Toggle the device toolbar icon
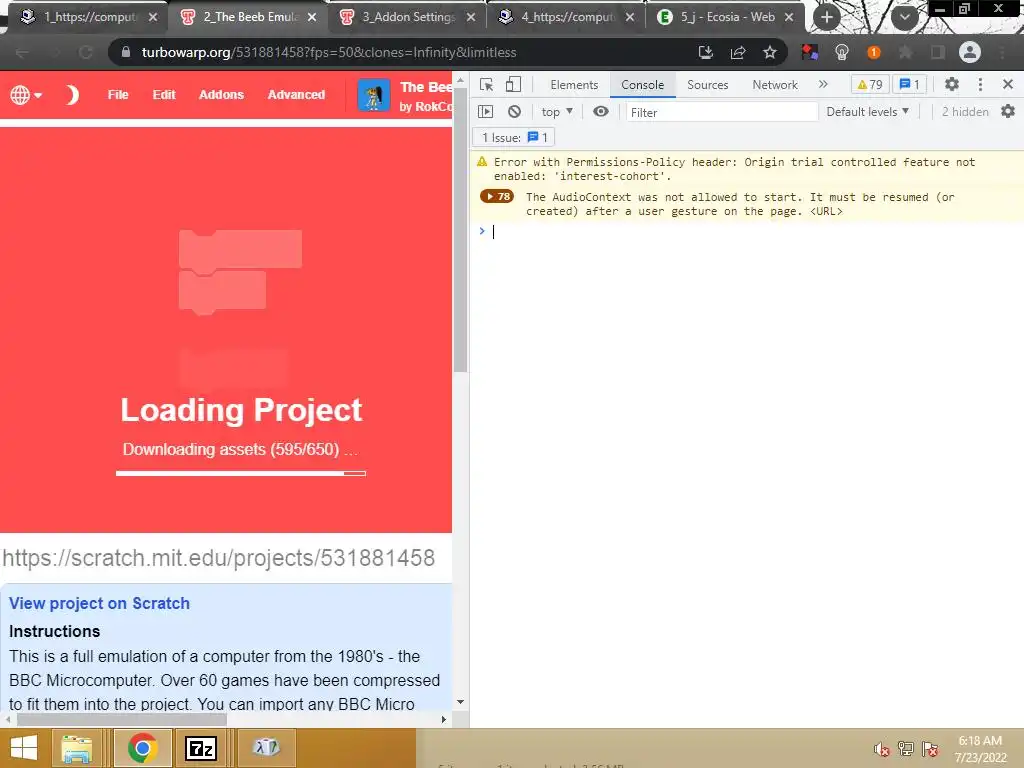This screenshot has height=768, width=1024. [x=514, y=85]
